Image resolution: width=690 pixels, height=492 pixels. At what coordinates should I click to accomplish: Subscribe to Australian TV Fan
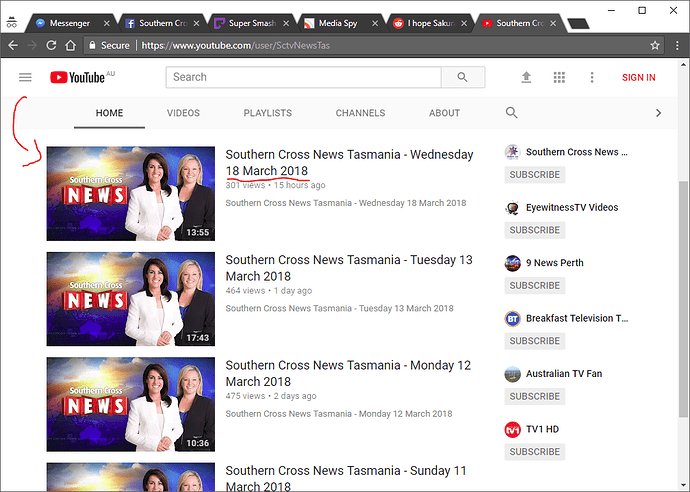[x=535, y=397]
